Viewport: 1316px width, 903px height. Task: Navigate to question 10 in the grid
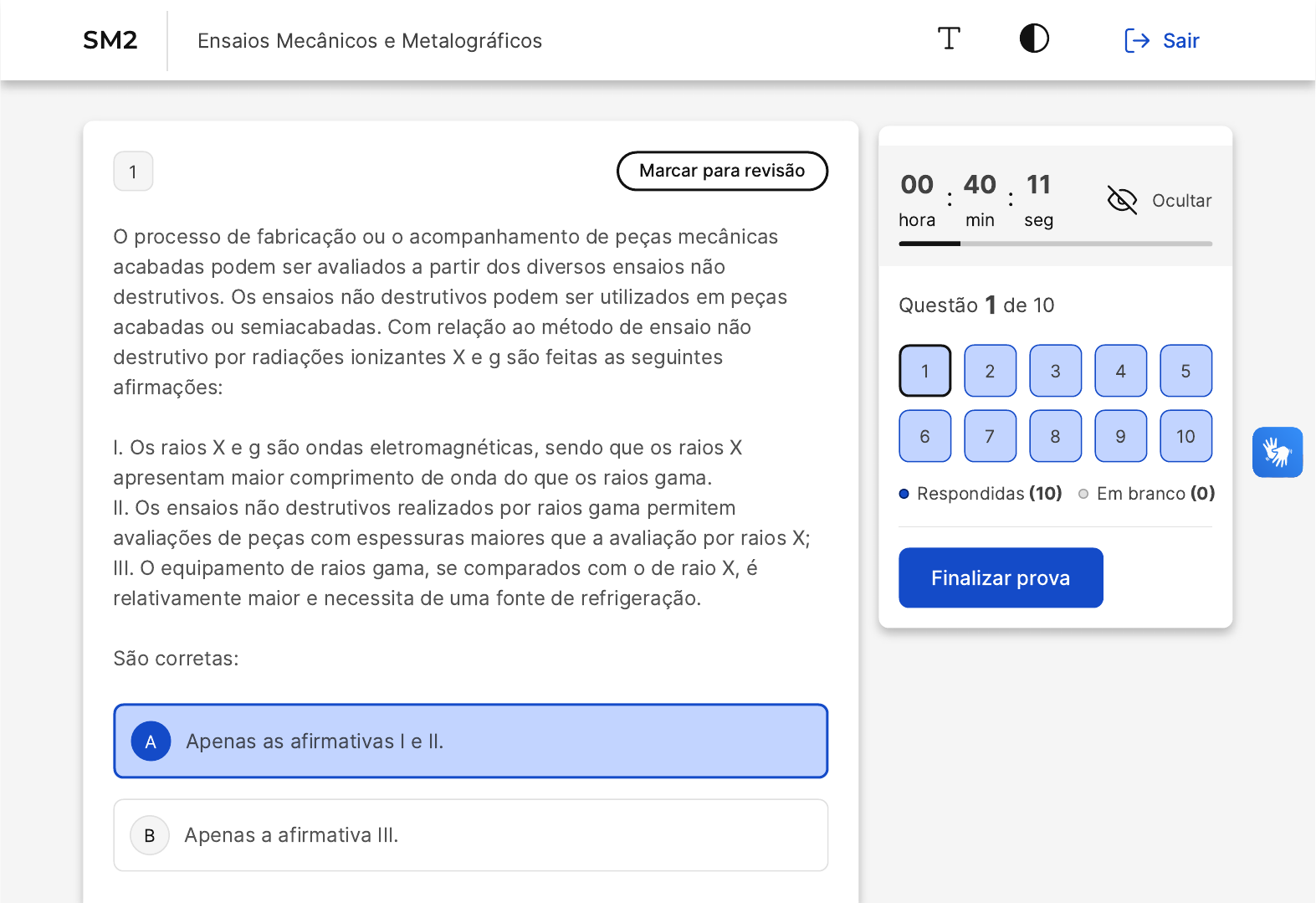[1185, 436]
